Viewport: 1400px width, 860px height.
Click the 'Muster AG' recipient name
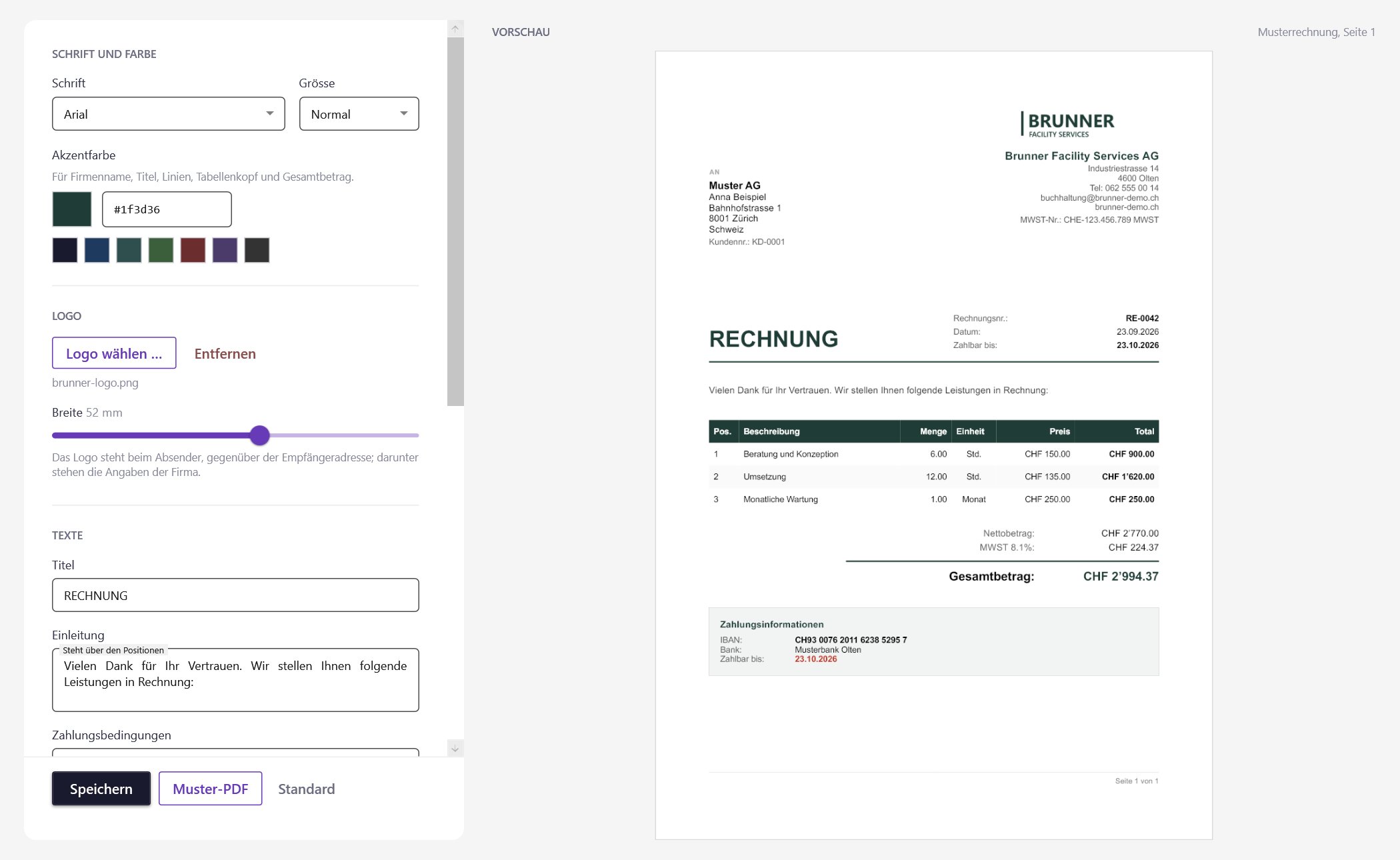point(734,185)
